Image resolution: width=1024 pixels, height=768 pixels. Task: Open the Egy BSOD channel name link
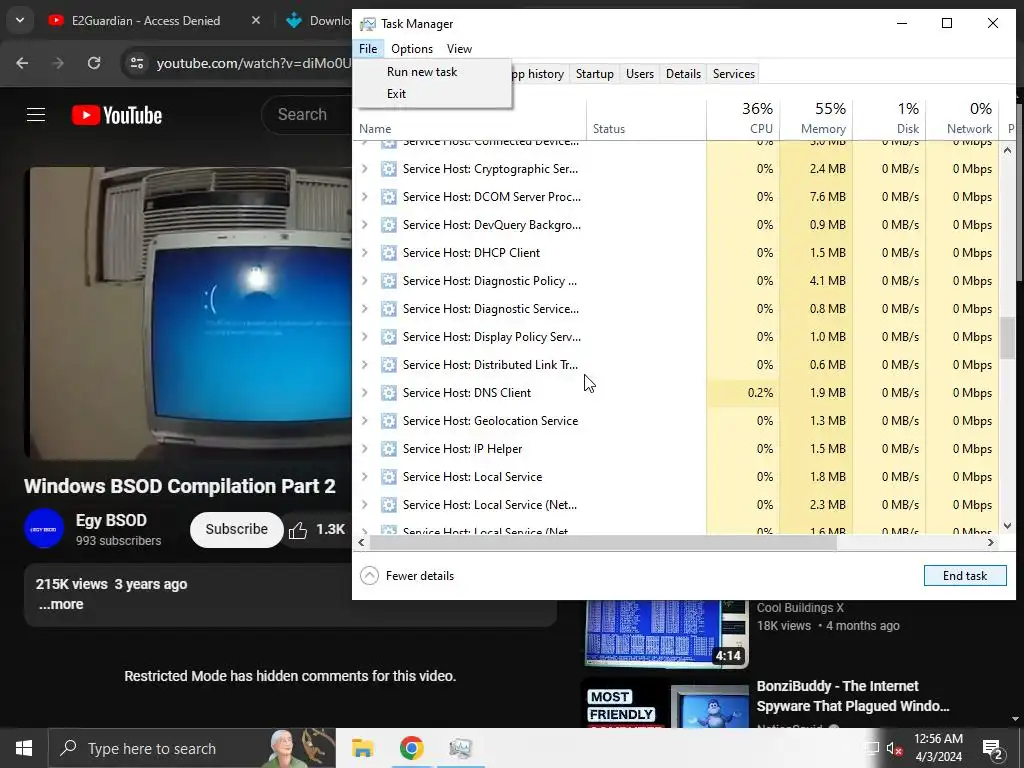[111, 520]
